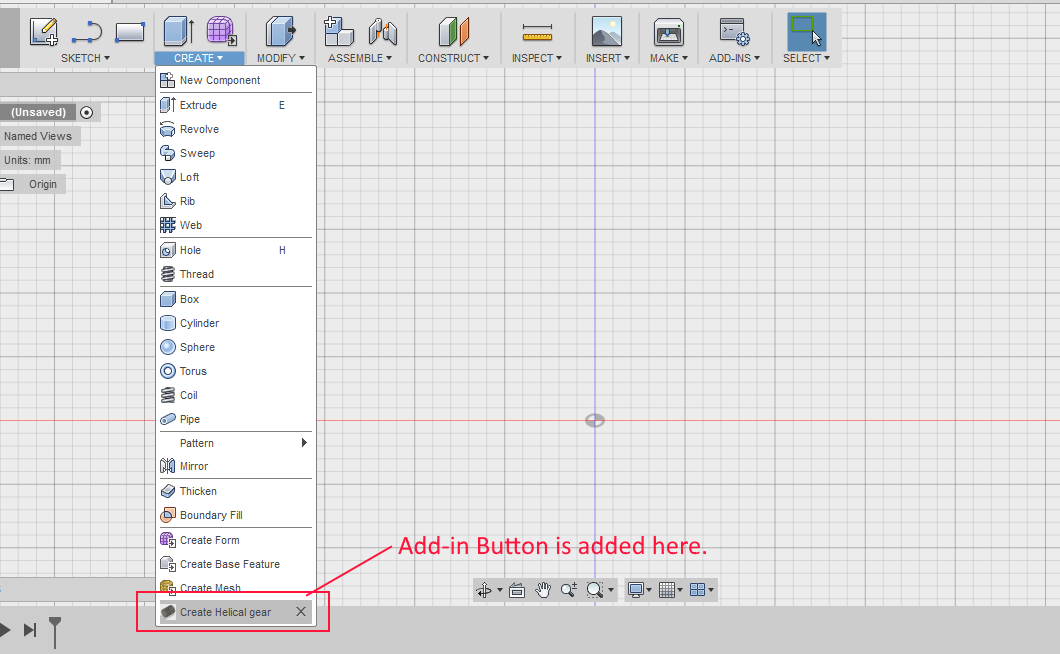Open the SELECT dropdown

pos(806,58)
